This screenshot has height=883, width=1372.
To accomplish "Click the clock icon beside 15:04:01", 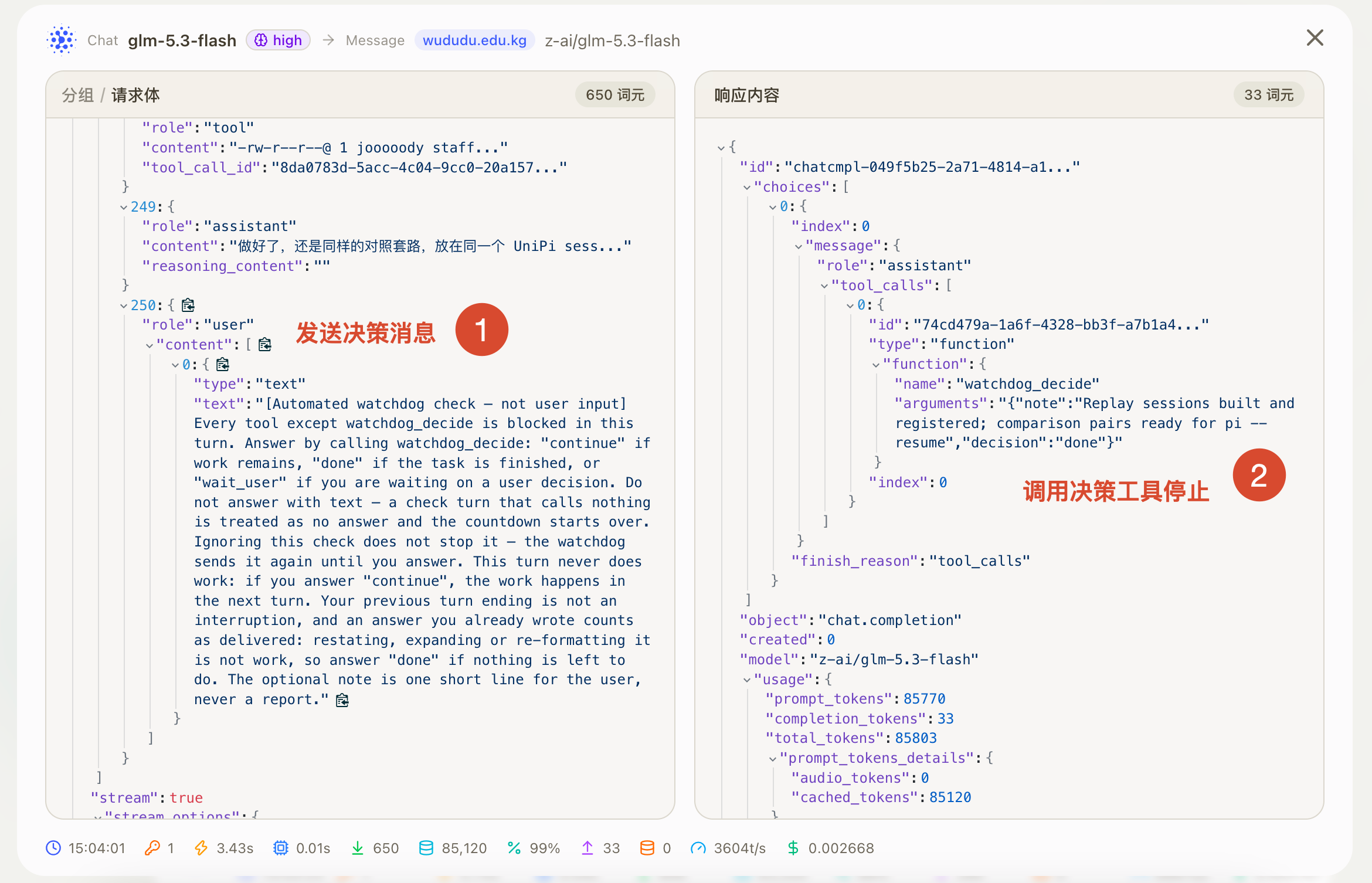I will 53,848.
